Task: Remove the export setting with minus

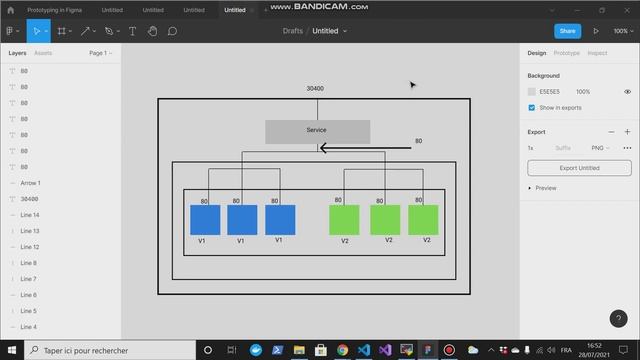Action: tap(611, 132)
